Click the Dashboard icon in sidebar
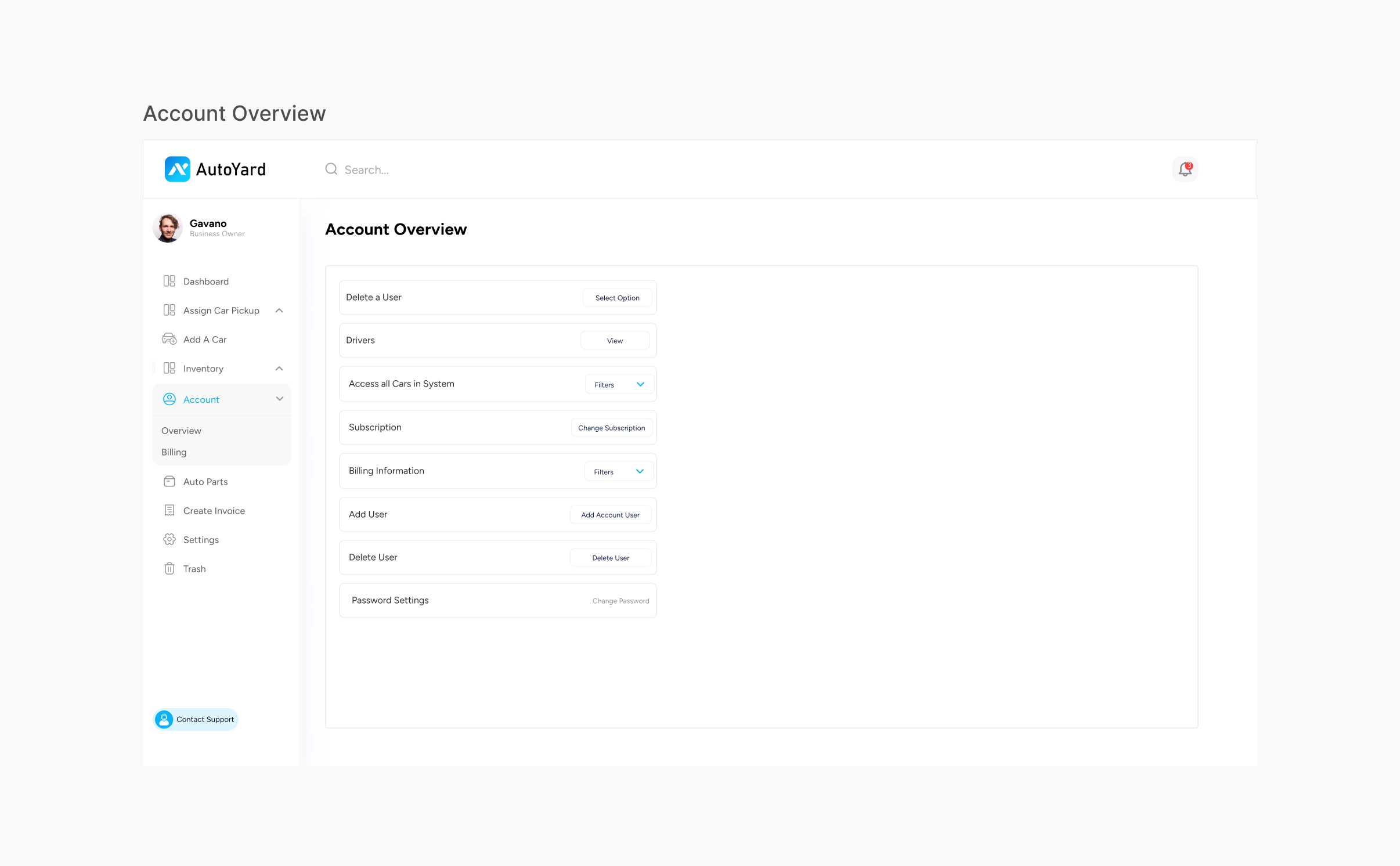 tap(169, 281)
